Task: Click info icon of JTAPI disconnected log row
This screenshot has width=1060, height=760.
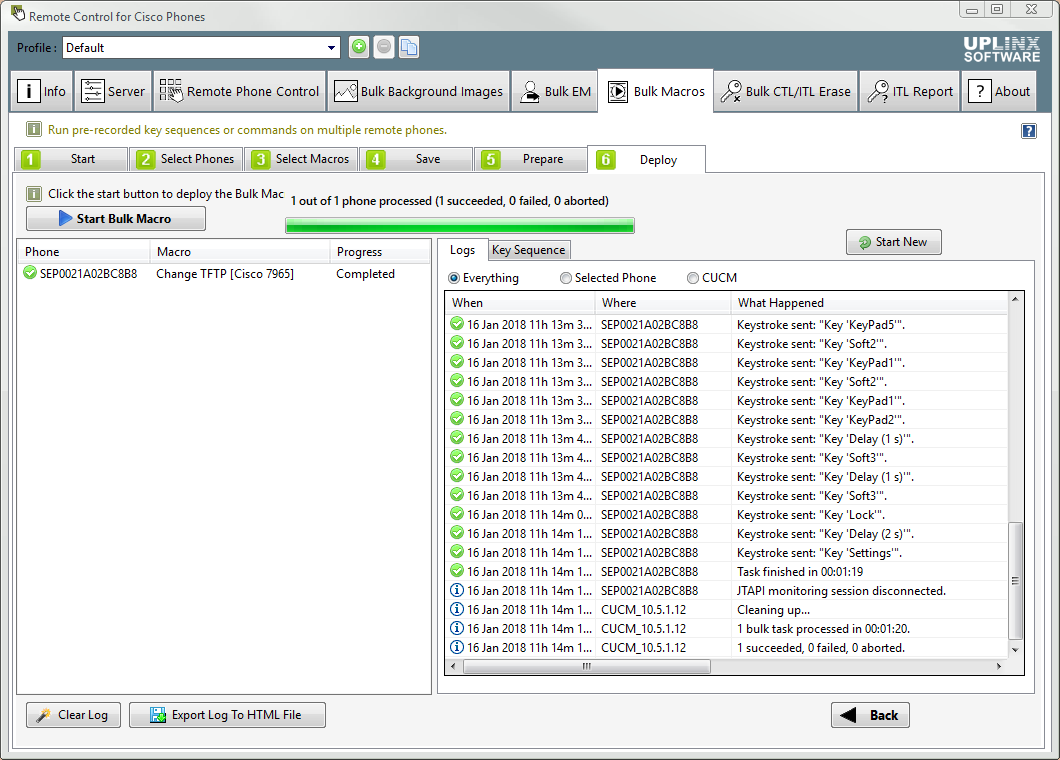Action: [x=457, y=590]
